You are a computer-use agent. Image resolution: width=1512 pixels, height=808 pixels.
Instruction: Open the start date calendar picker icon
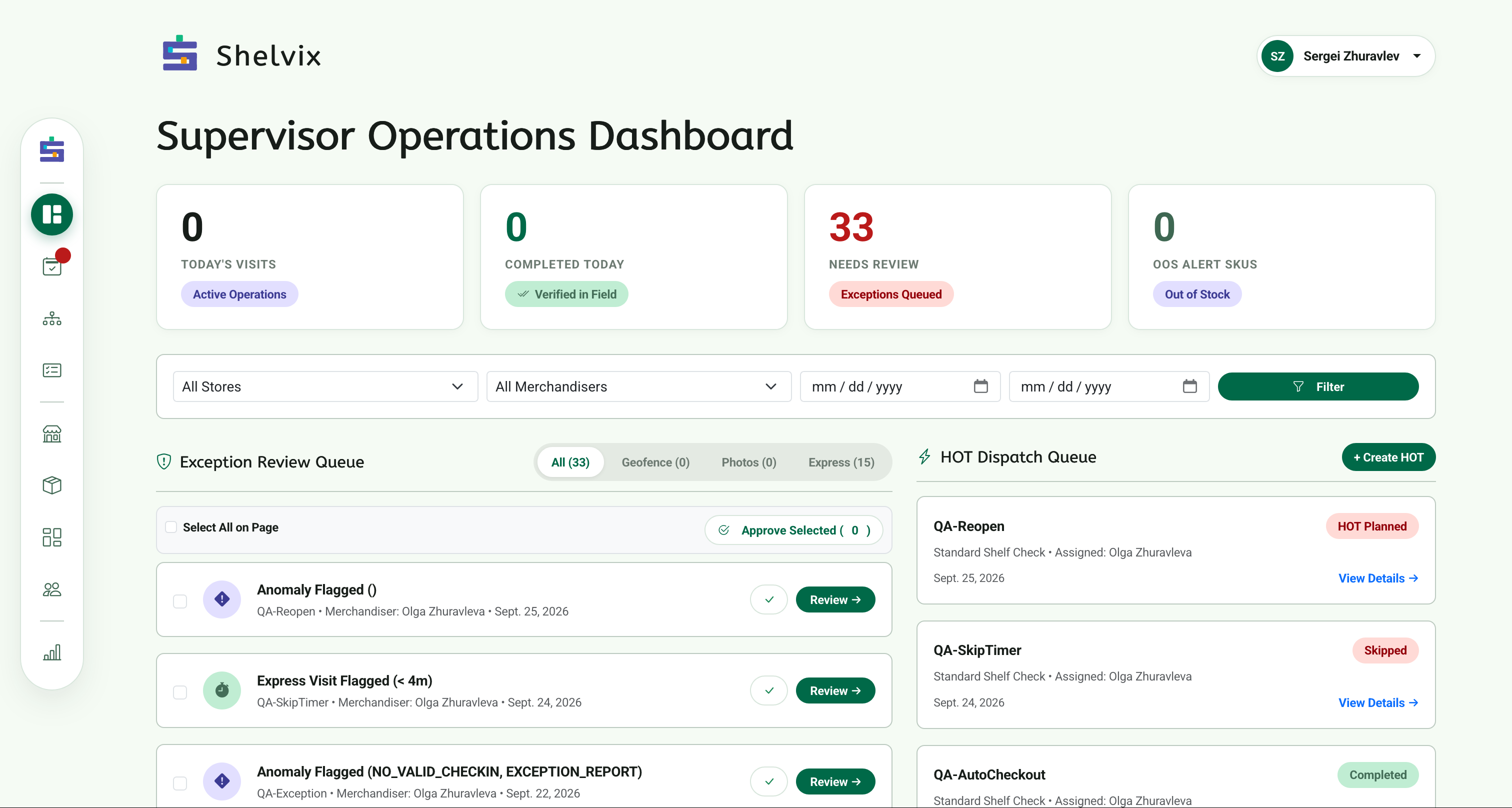pyautogui.click(x=981, y=386)
